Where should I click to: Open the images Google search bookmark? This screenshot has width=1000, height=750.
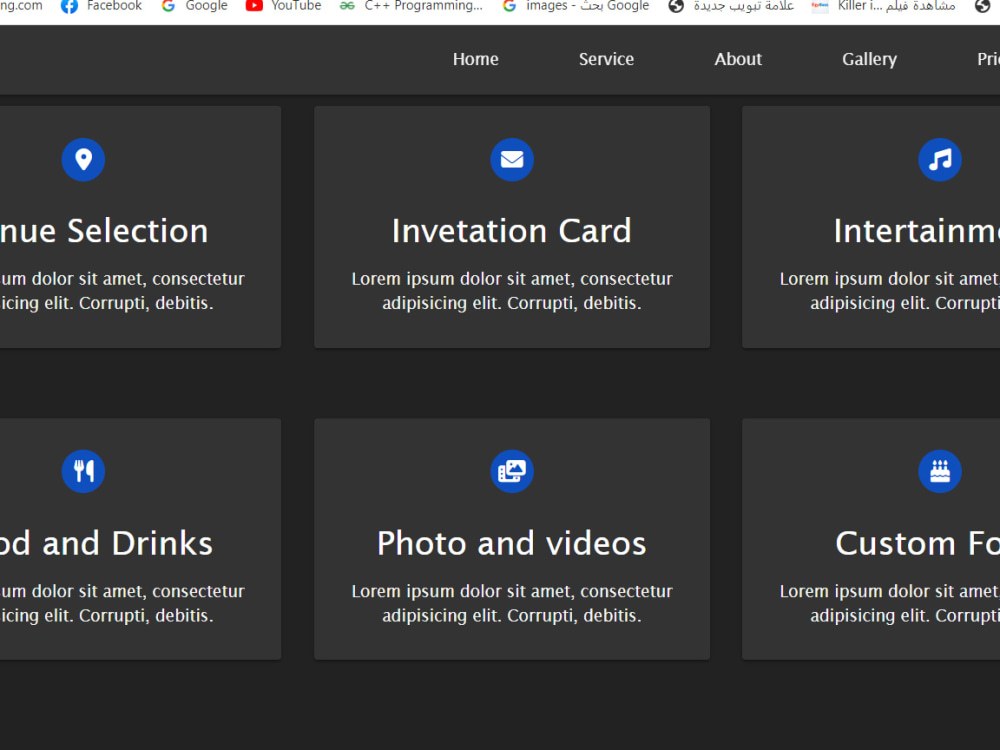[576, 6]
